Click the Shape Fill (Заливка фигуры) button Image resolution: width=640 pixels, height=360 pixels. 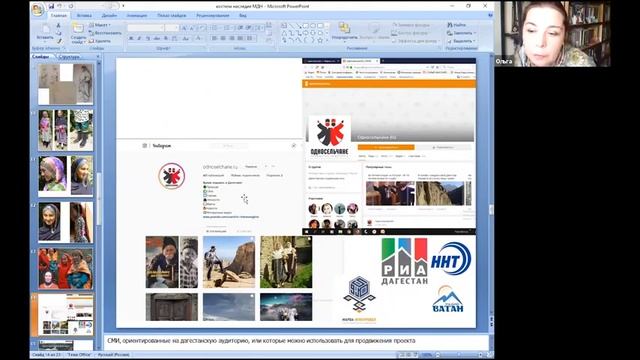click(x=411, y=25)
